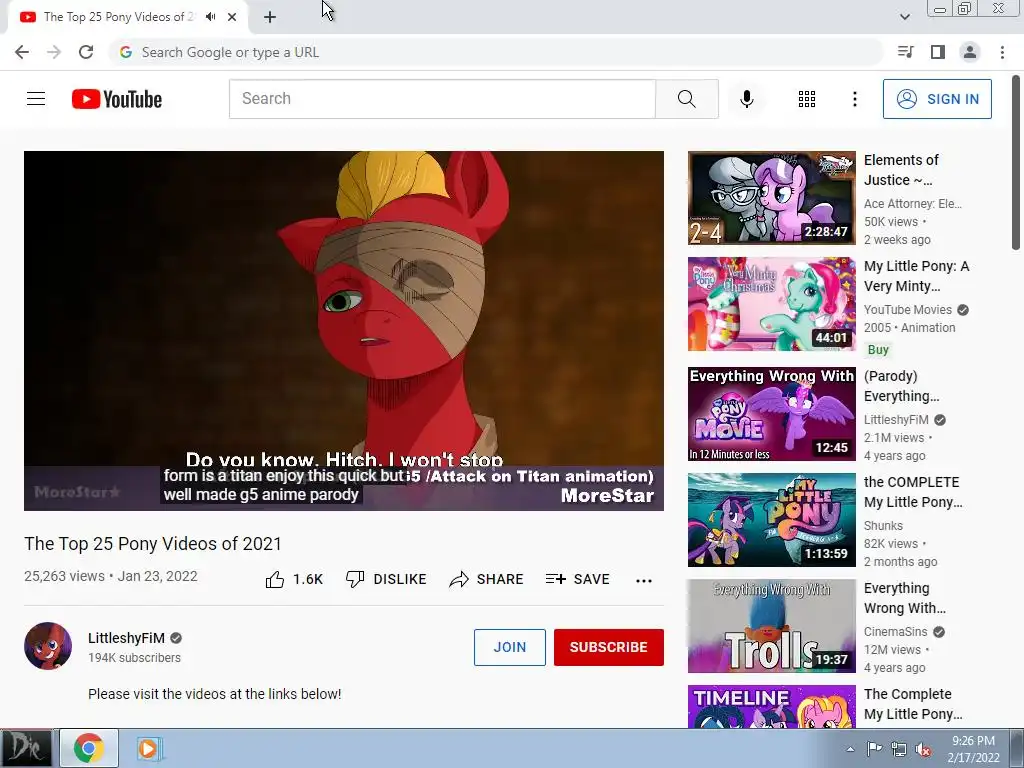The image size is (1024, 768).
Task: Open the network tray icon
Action: tap(899, 749)
